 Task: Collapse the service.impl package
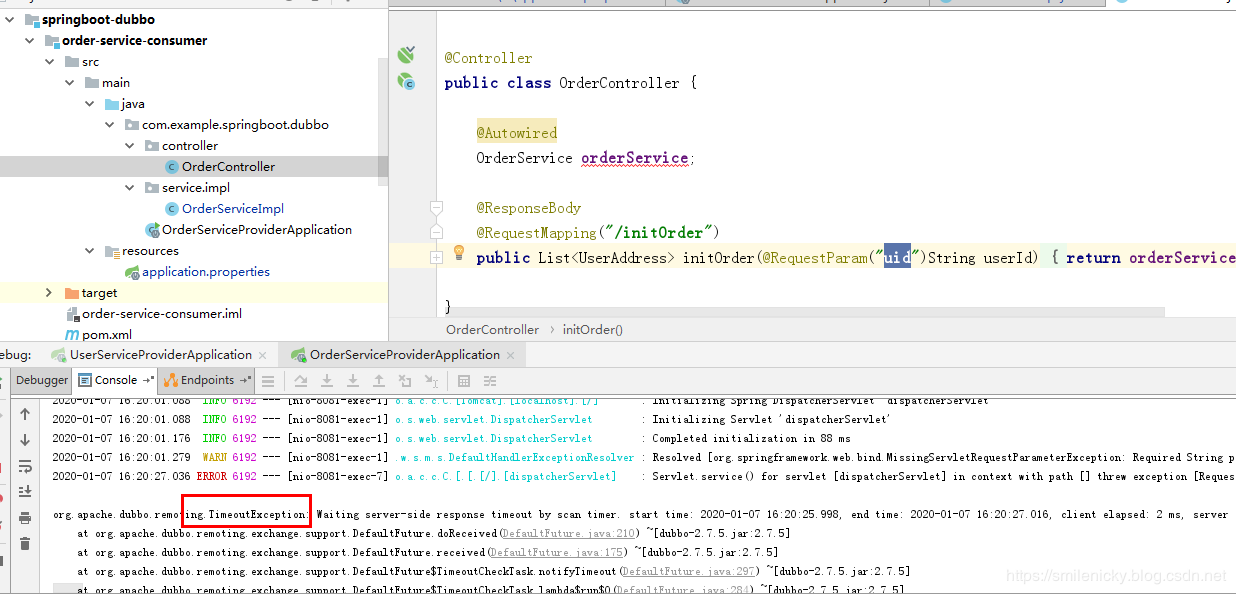129,187
